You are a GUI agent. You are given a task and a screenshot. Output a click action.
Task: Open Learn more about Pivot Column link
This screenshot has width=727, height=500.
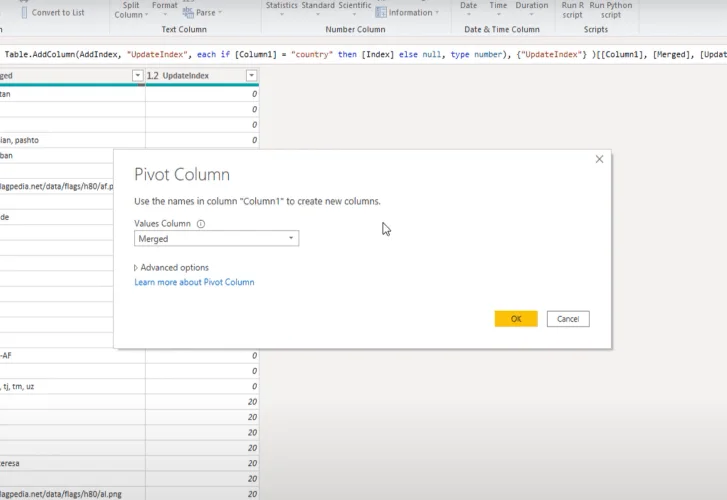tap(194, 282)
